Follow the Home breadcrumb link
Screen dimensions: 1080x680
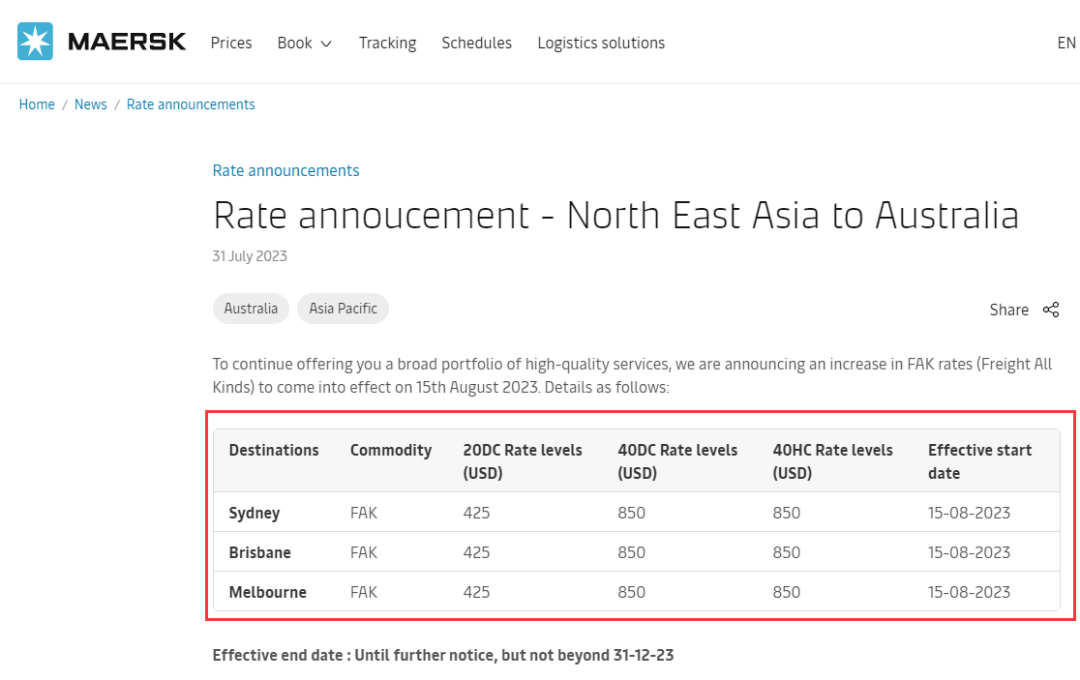click(x=37, y=104)
